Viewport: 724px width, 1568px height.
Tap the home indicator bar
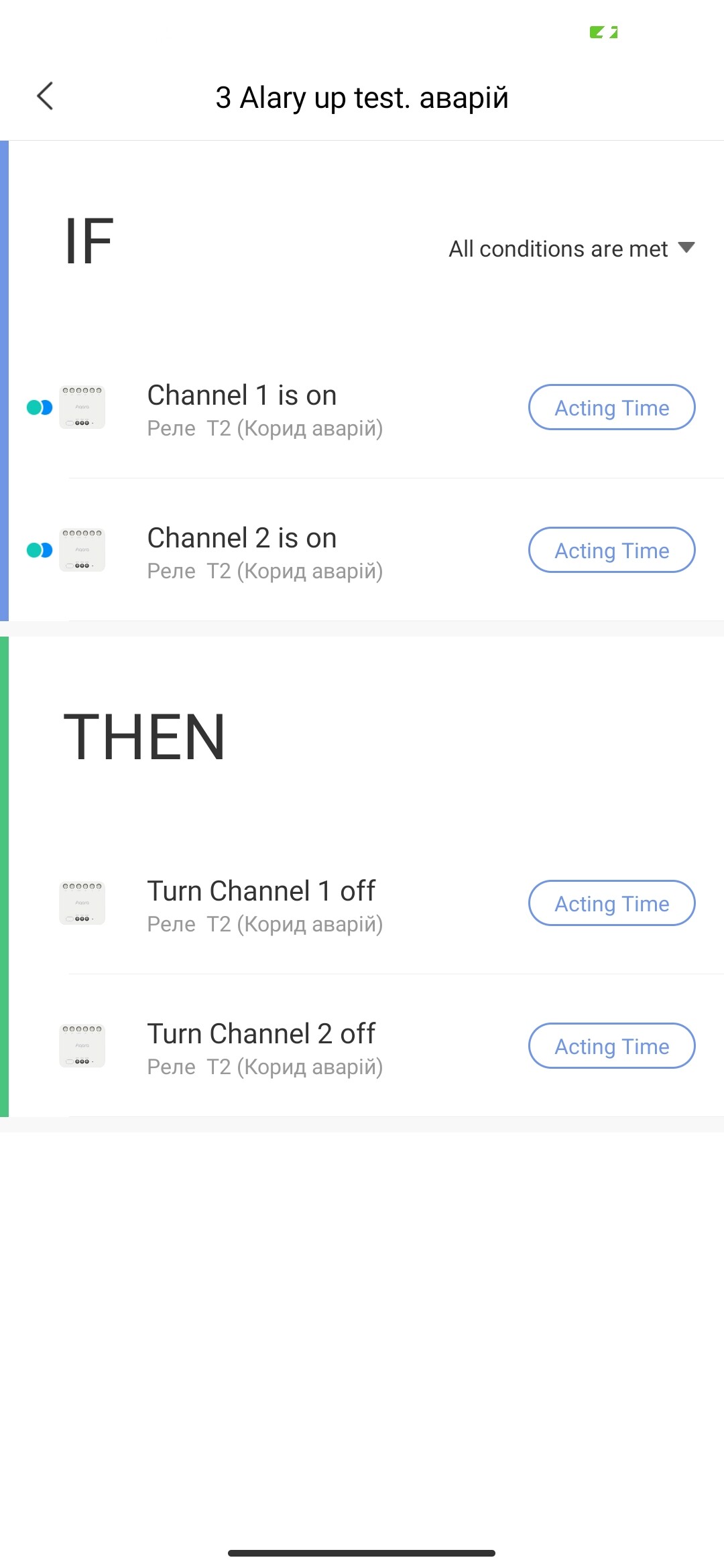pos(362,1553)
